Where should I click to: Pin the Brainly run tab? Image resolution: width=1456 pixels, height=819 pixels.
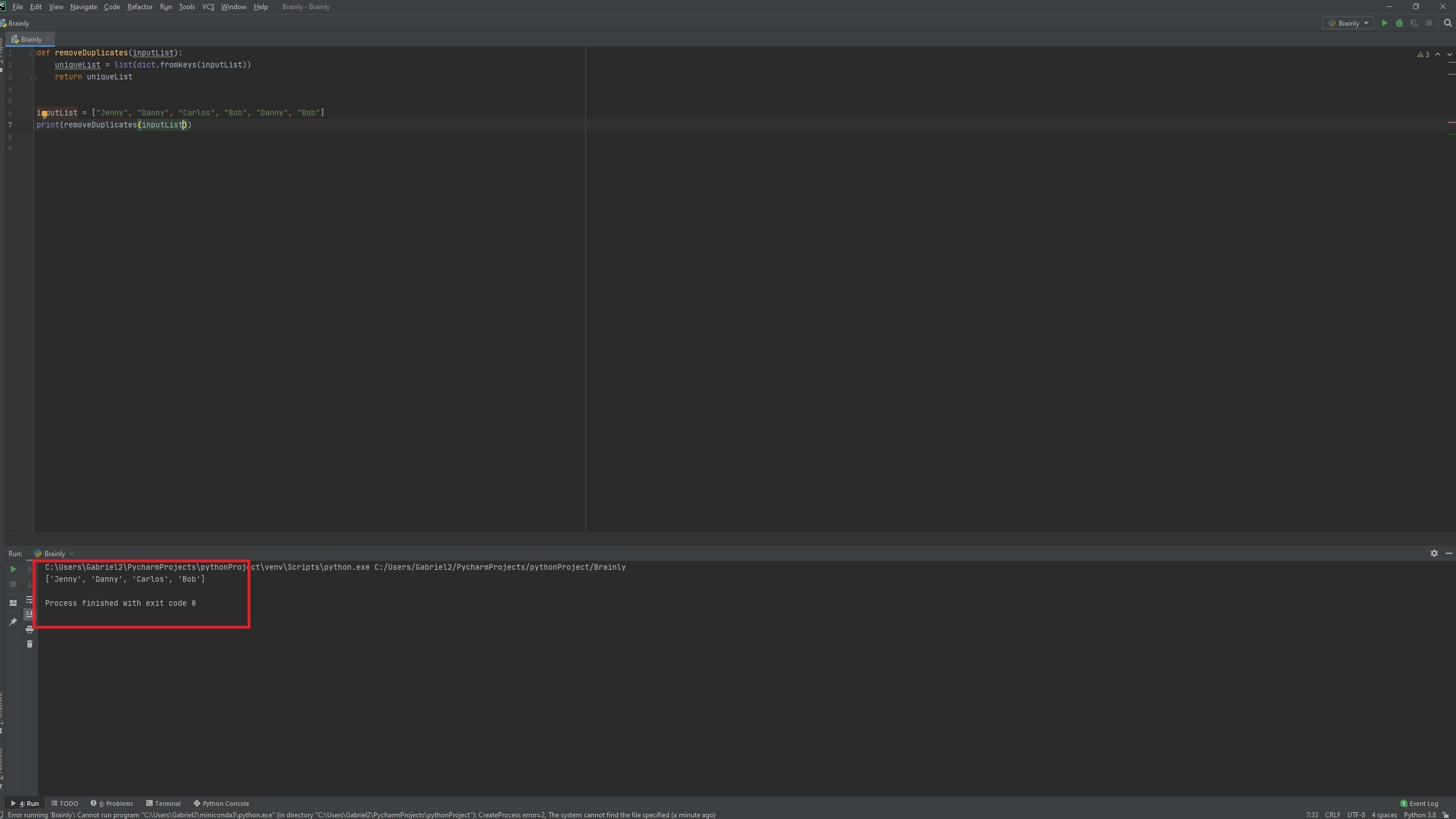tap(13, 622)
